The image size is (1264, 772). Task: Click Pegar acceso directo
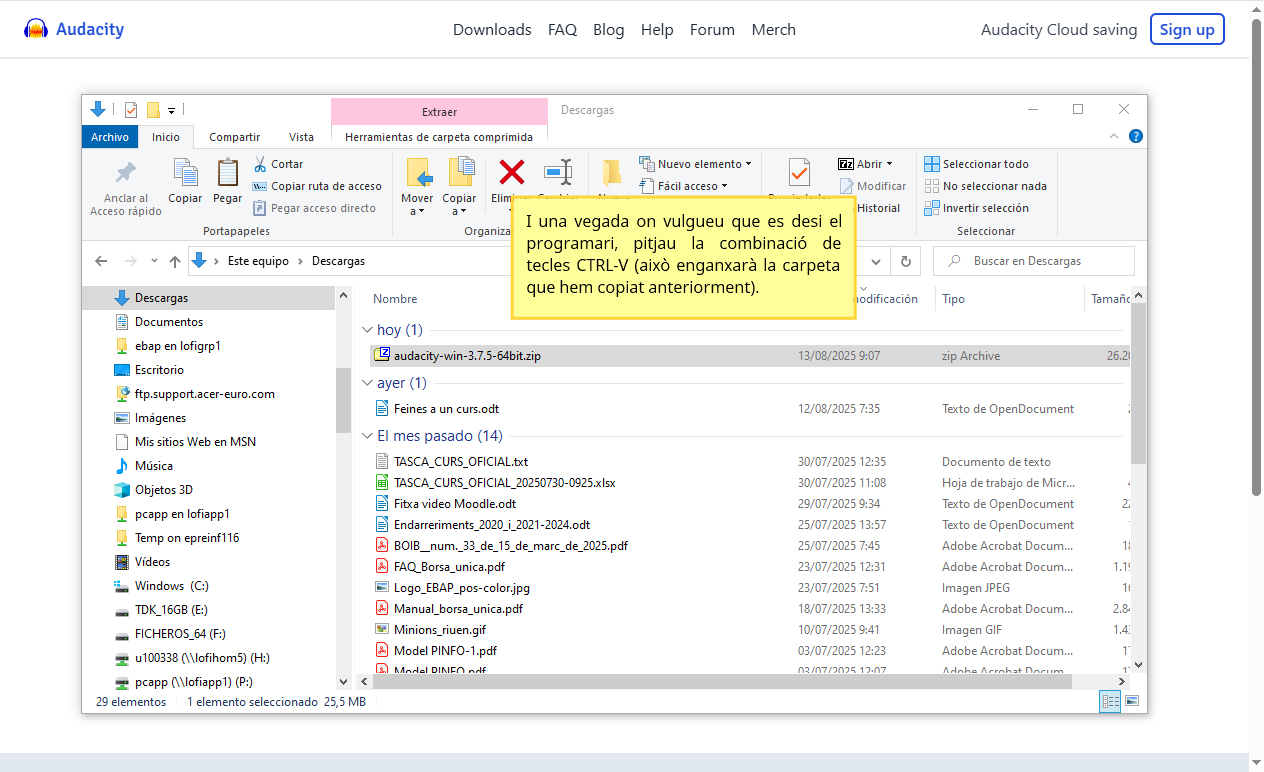click(x=315, y=208)
